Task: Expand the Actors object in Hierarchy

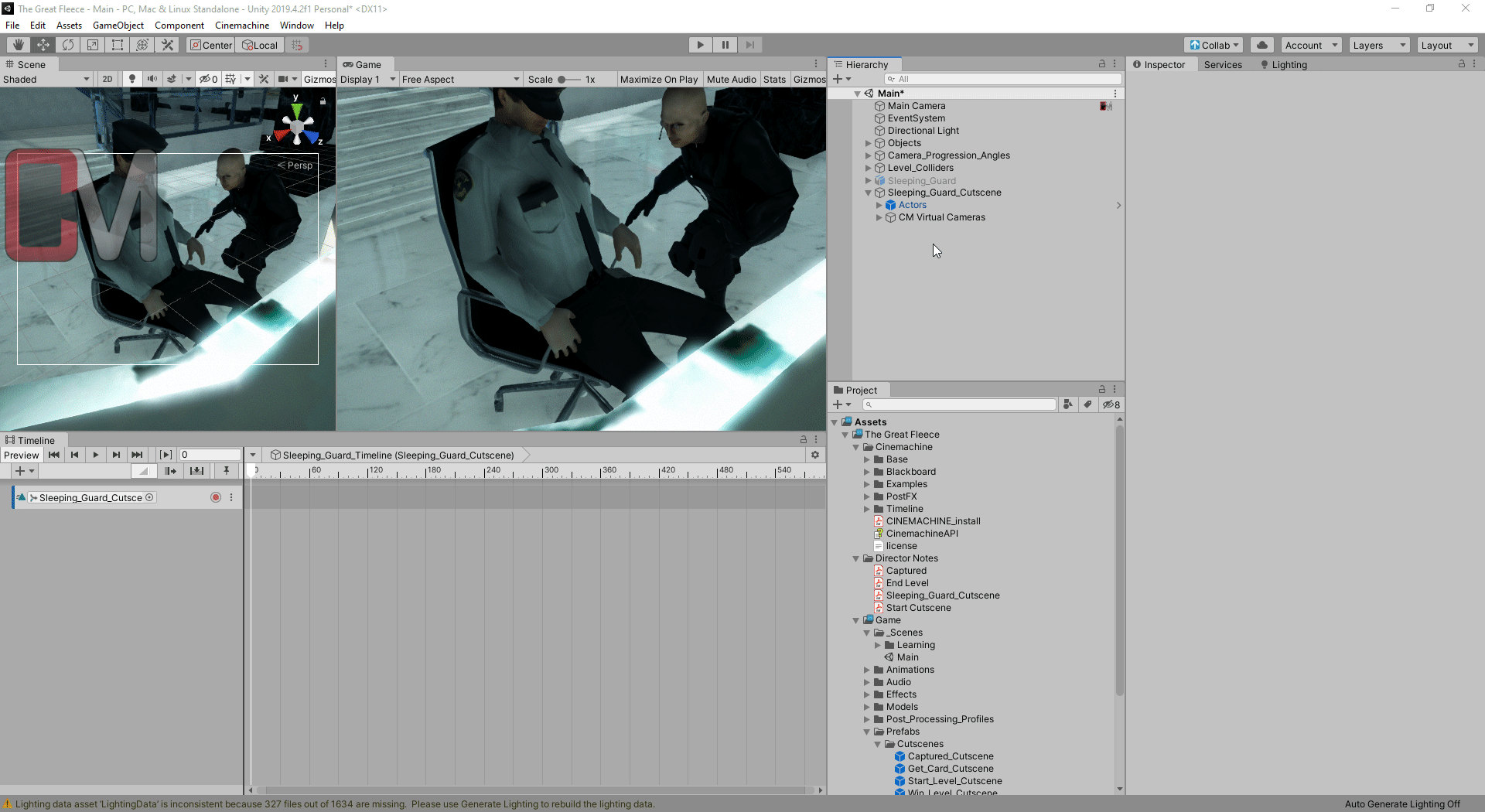Action: (x=879, y=205)
